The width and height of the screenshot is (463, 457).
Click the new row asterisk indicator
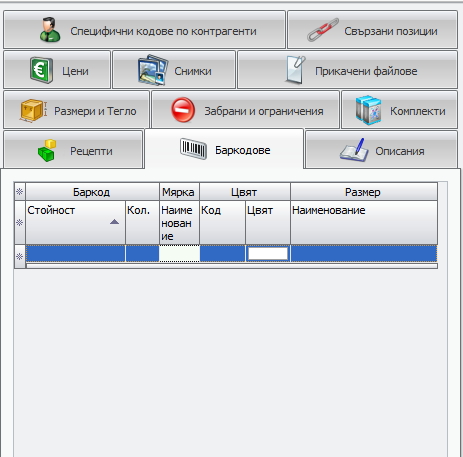point(20,257)
